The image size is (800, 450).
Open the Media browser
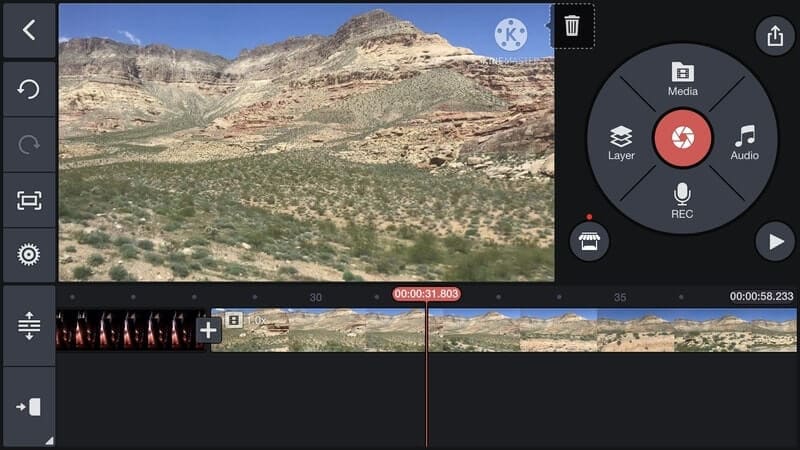683,79
